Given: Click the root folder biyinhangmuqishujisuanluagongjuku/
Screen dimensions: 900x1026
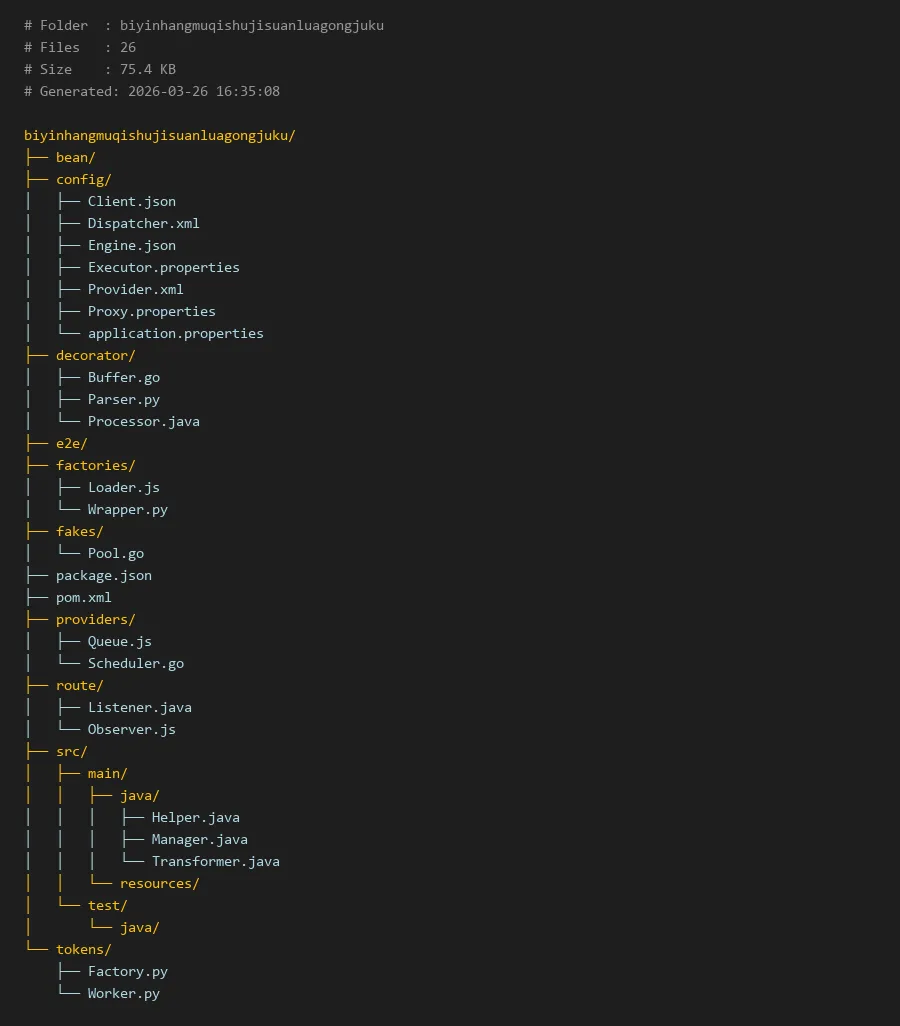Looking at the screenshot, I should (160, 135).
